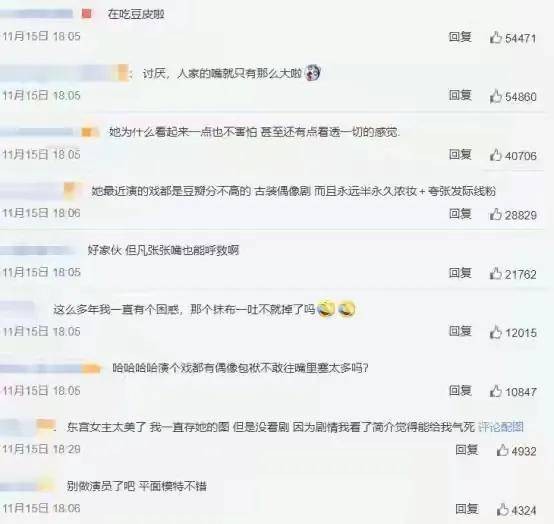Screen dimensions: 554x524
Task: Reply to the comment with 40706 likes
Action: [x=460, y=154]
